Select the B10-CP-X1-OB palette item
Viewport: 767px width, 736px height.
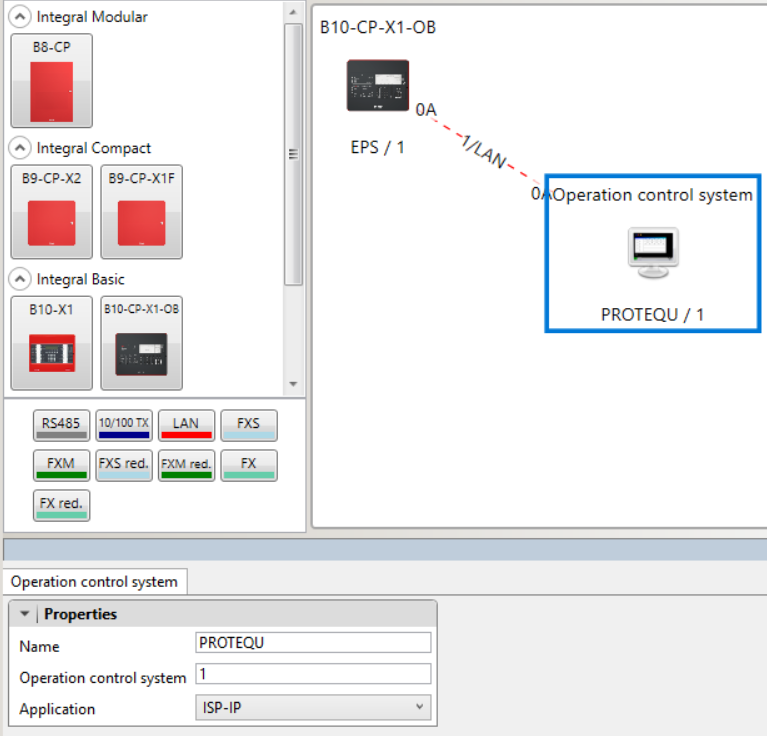(x=141, y=343)
